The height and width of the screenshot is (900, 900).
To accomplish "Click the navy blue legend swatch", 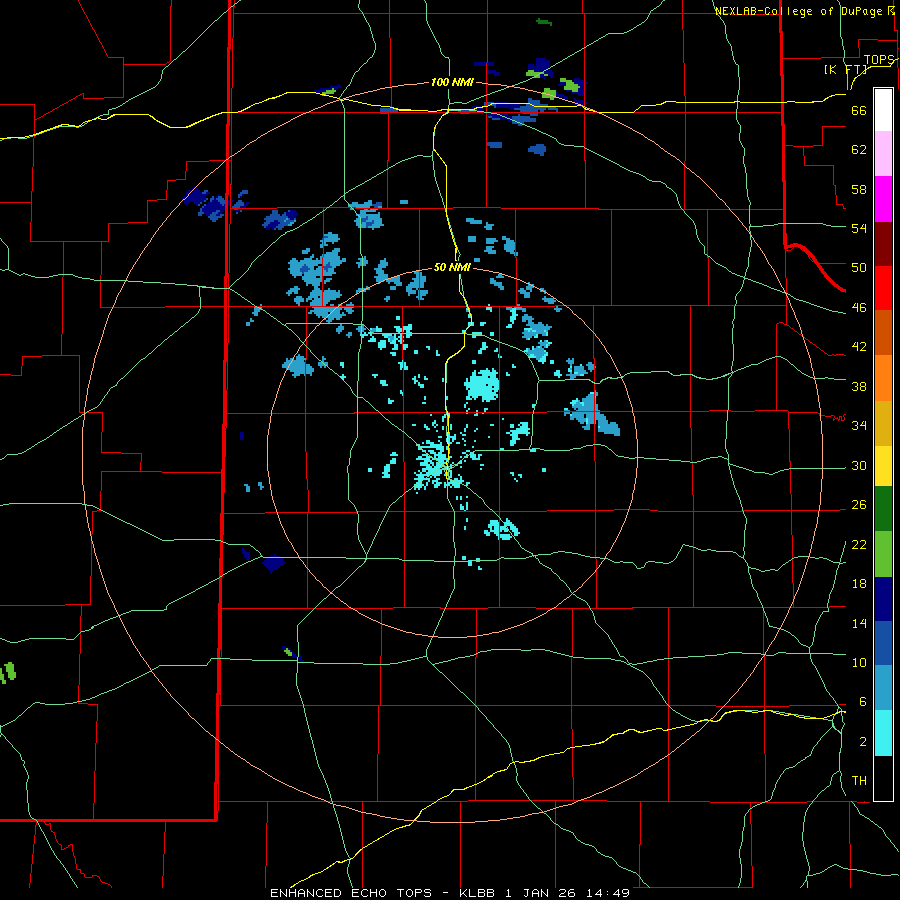I will [883, 599].
